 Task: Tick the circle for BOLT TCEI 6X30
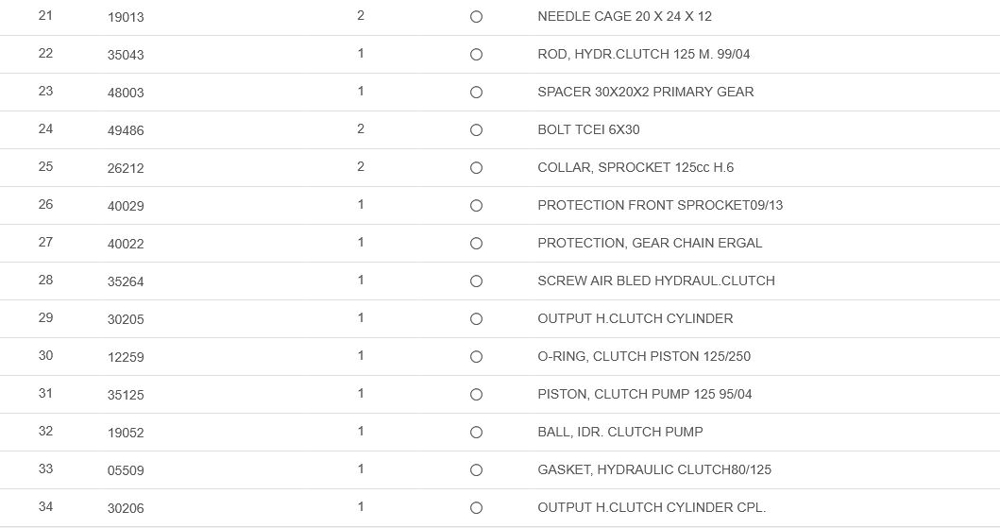(476, 130)
